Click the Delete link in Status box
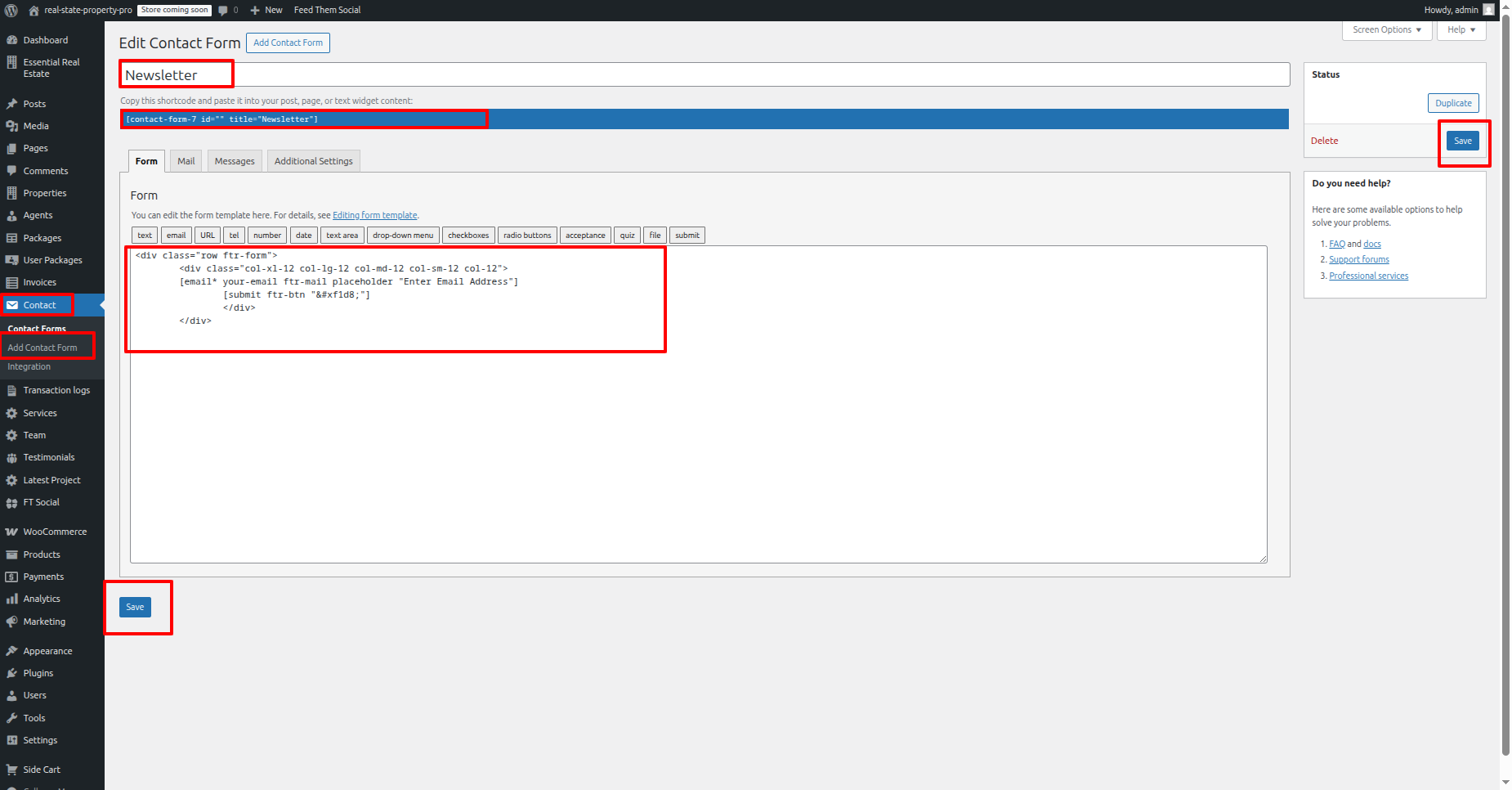Viewport: 1512px width, 790px height. 1324,141
